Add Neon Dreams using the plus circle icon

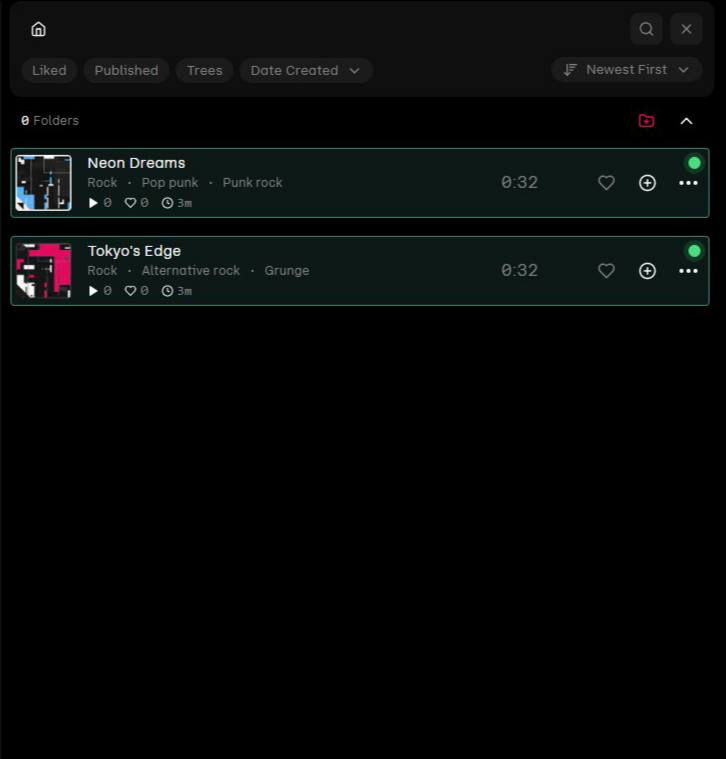point(647,183)
